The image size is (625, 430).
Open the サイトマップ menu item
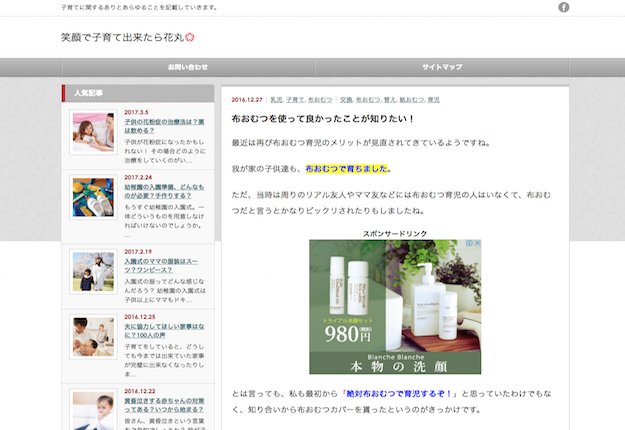pos(442,67)
